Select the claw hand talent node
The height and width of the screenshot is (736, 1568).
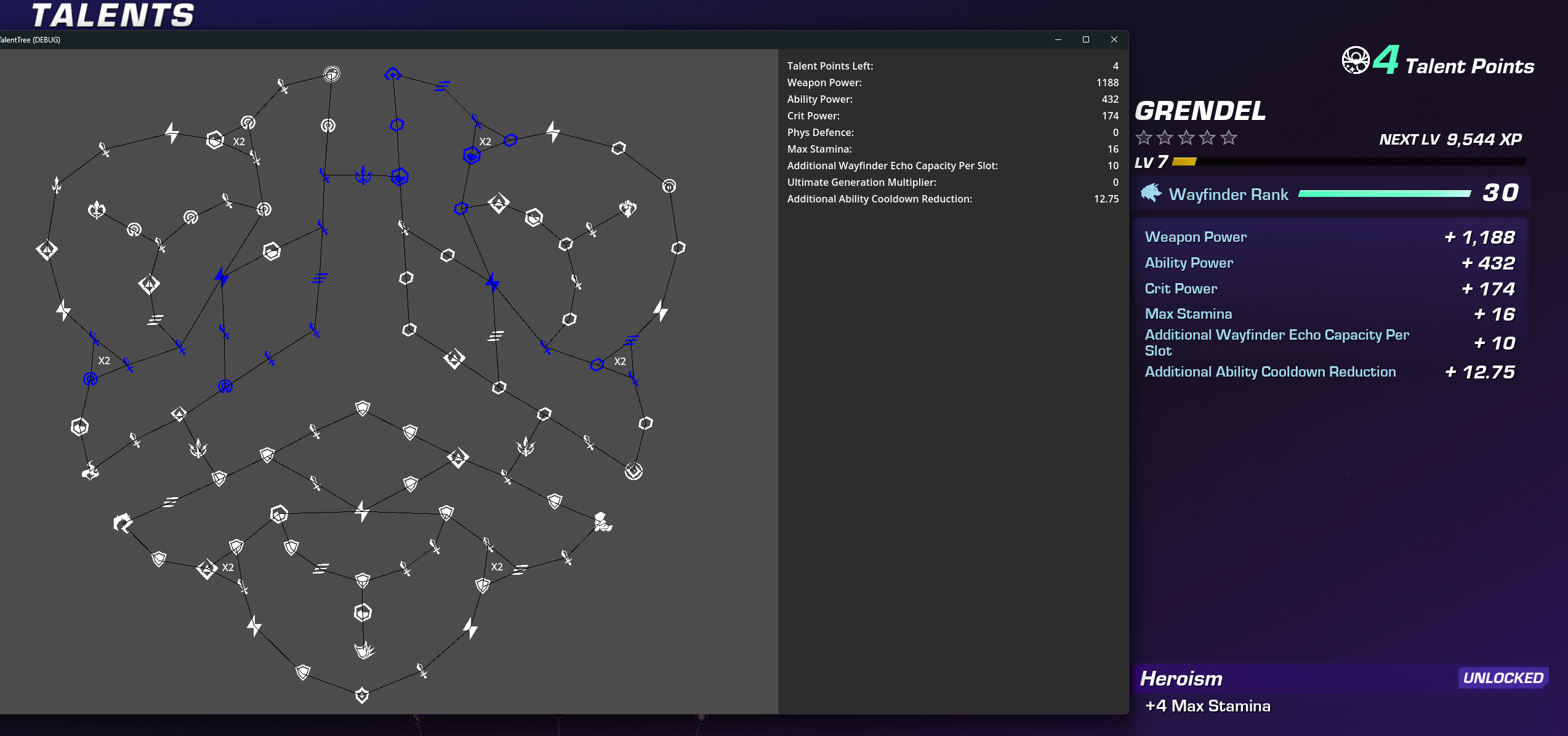[364, 649]
